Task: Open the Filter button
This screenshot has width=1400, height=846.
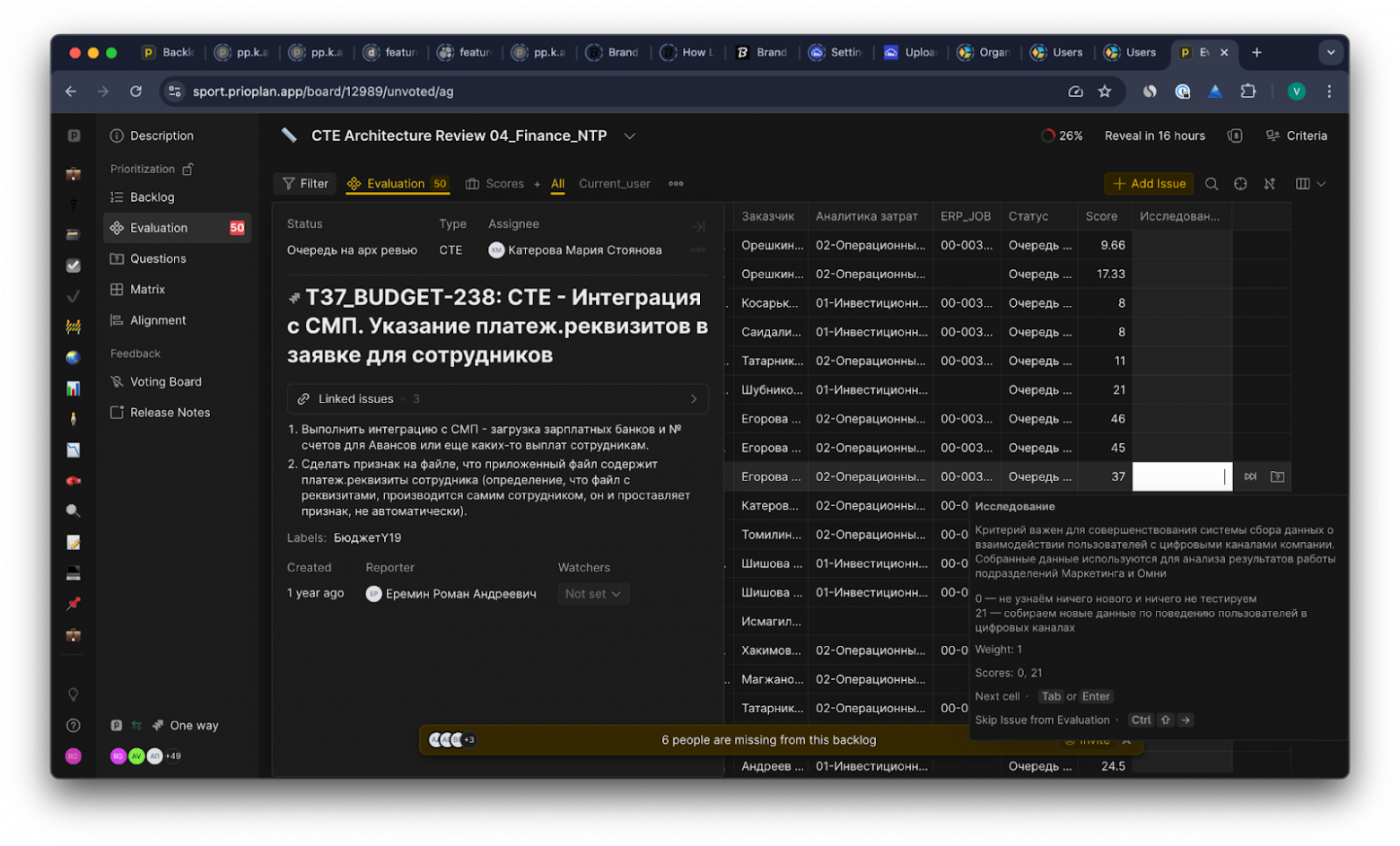Action: click(305, 183)
